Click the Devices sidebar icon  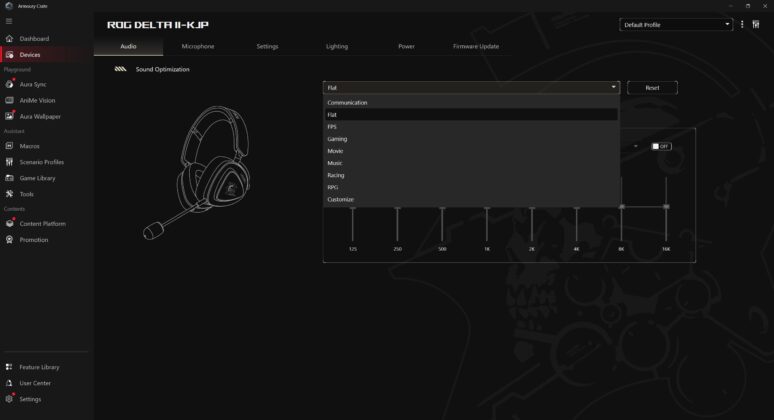[9, 55]
